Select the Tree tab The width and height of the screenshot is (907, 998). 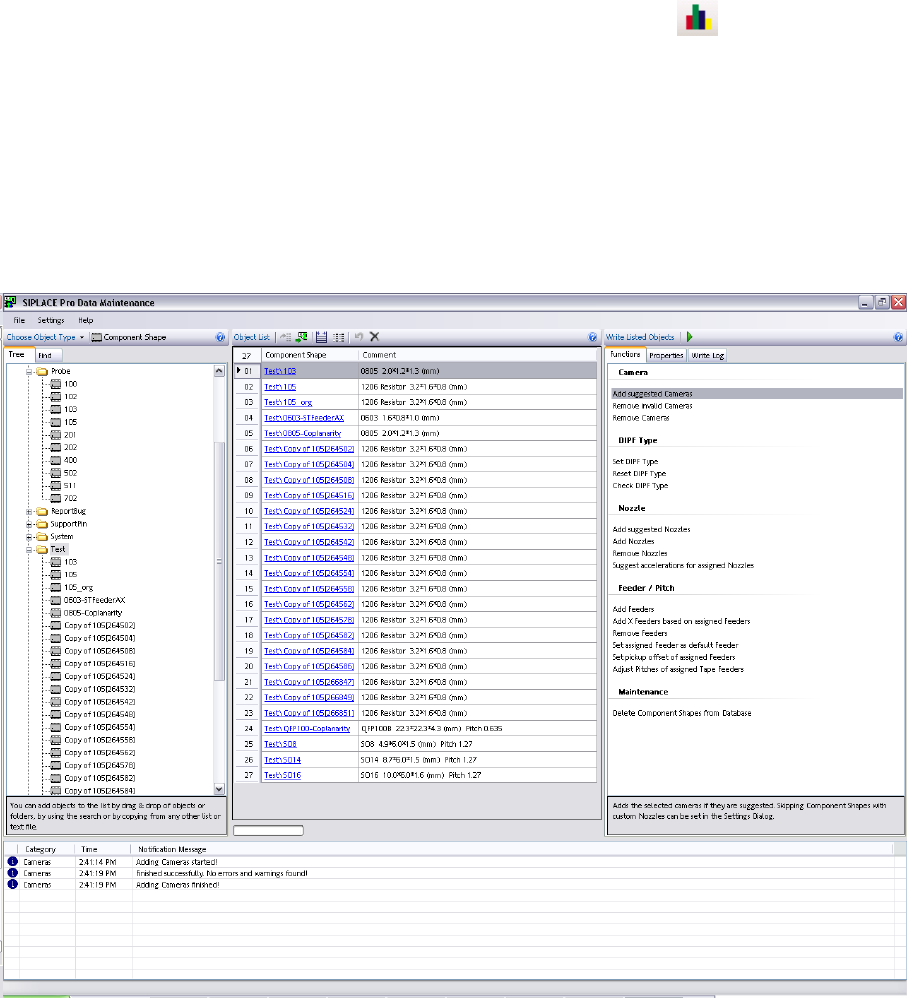17,355
